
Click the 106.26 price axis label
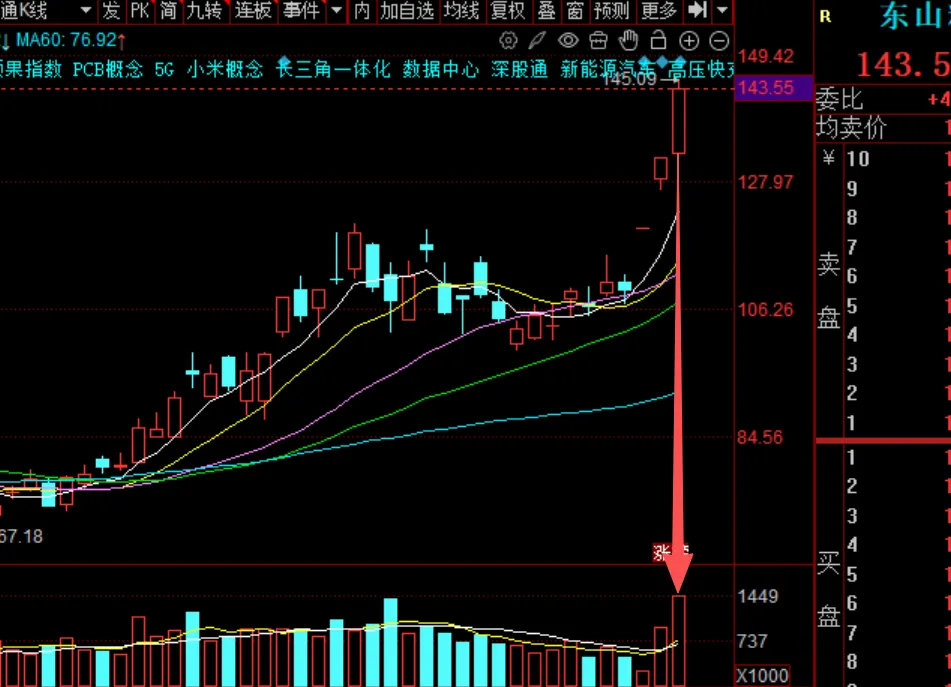pyautogui.click(x=765, y=310)
